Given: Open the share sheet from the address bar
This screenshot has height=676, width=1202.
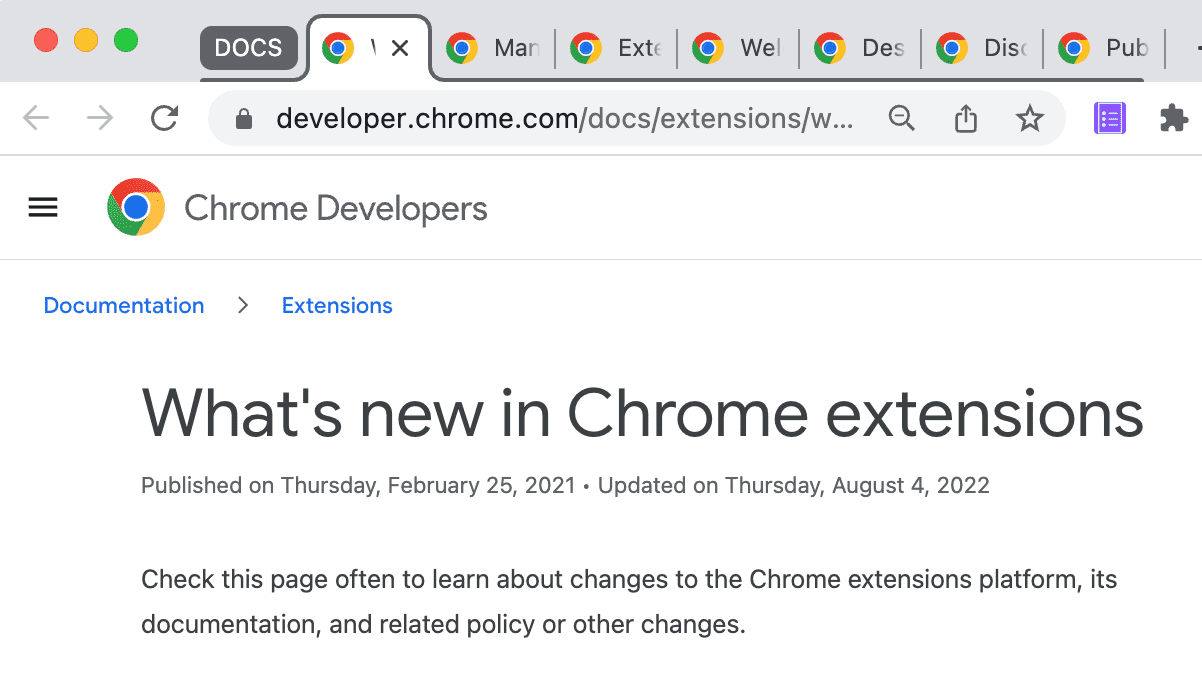Looking at the screenshot, I should coord(965,117).
